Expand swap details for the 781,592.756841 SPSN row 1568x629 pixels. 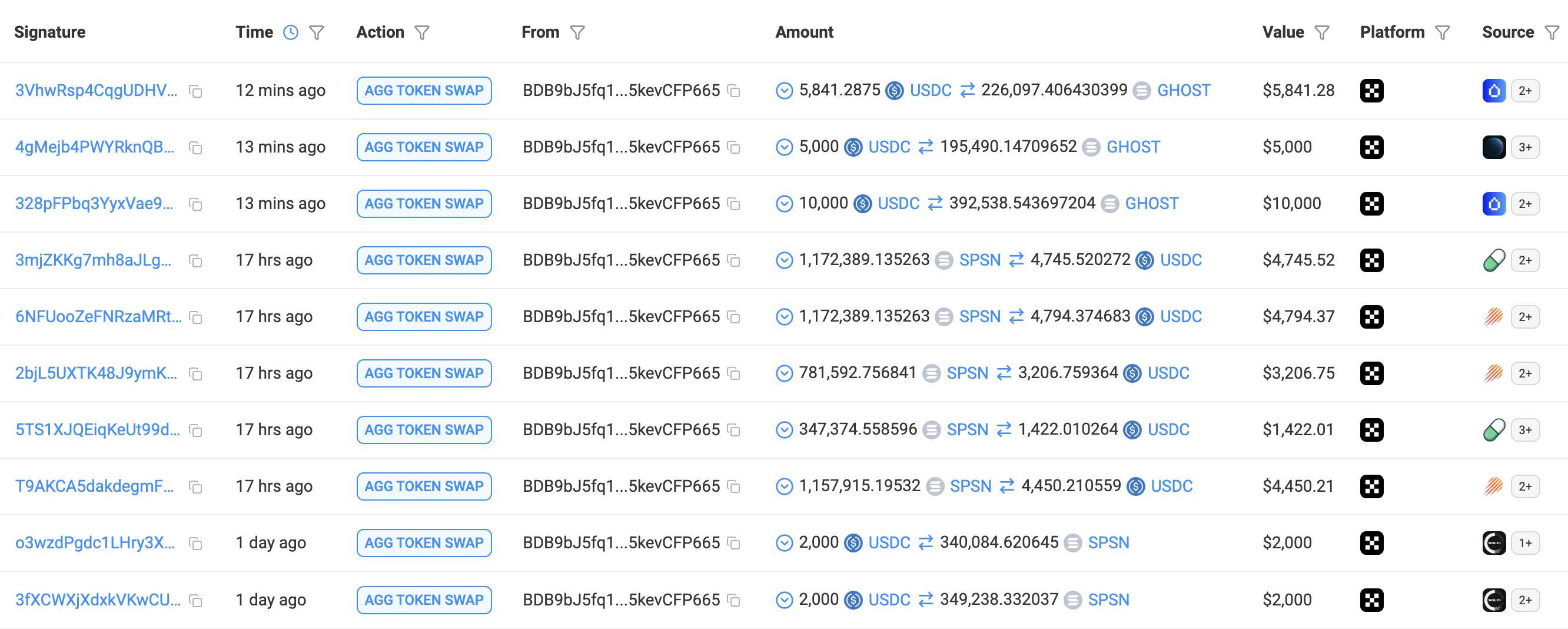point(784,373)
